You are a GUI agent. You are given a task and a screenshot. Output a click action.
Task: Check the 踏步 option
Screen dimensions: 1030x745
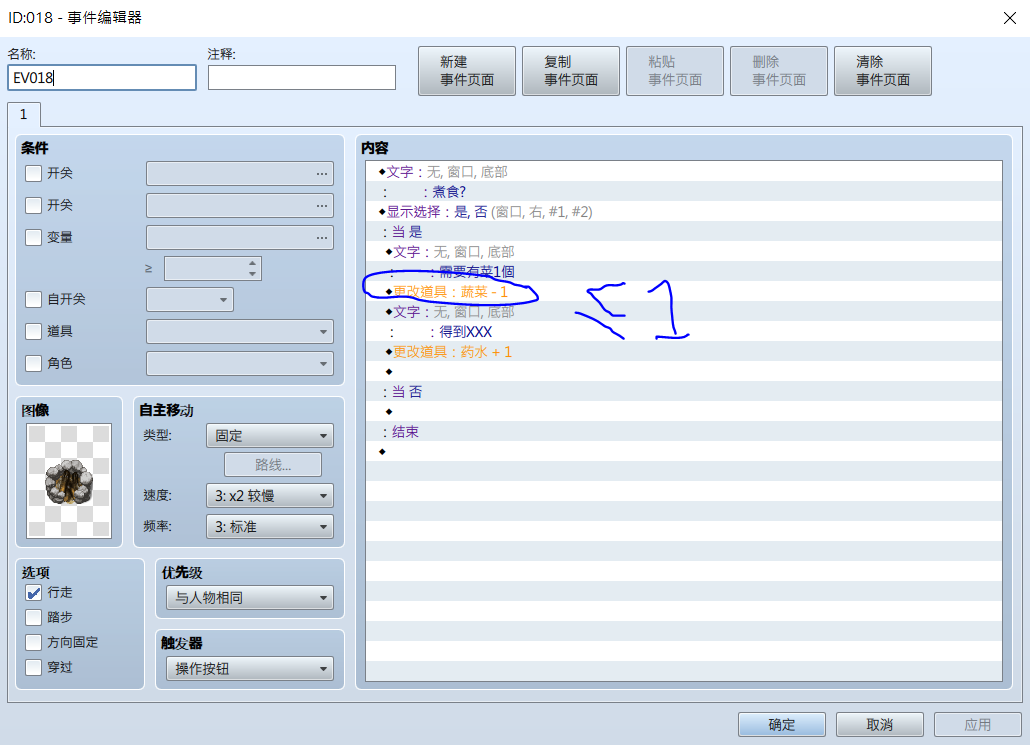point(34,618)
